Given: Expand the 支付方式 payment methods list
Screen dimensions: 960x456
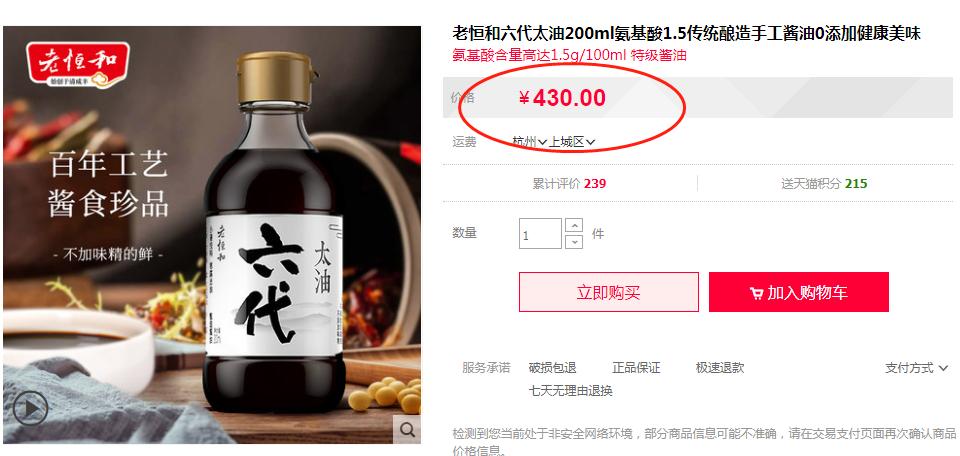Looking at the screenshot, I should coord(916,368).
